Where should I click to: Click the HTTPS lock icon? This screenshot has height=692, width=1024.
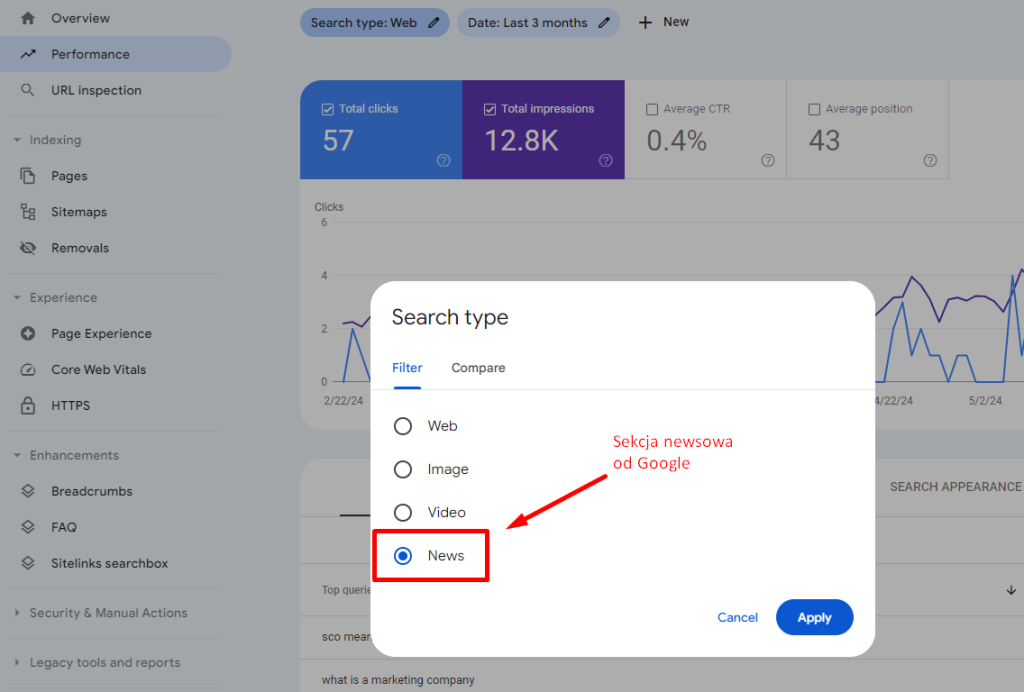[x=28, y=406]
